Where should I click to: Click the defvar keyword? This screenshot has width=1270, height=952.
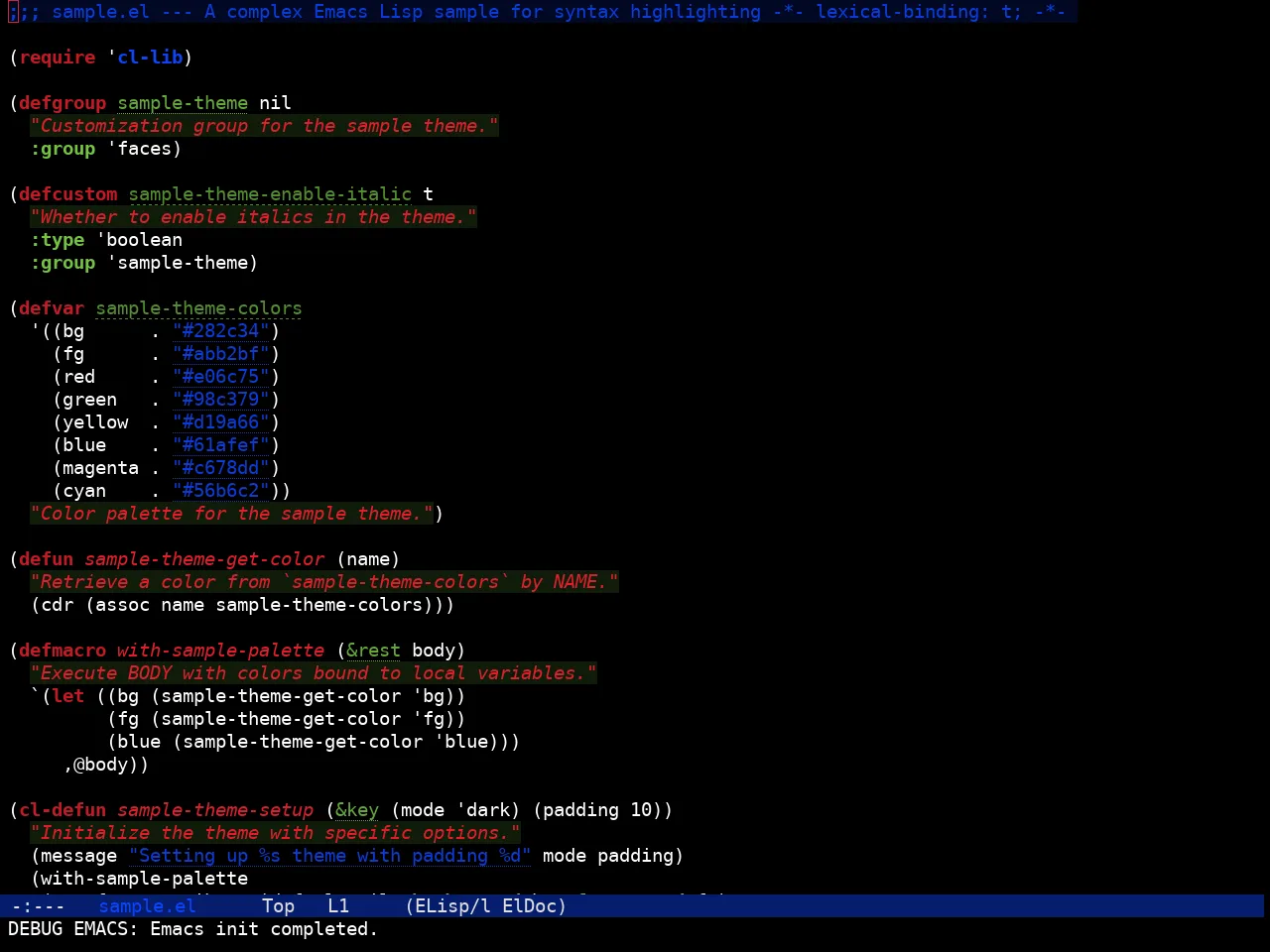[52, 307]
